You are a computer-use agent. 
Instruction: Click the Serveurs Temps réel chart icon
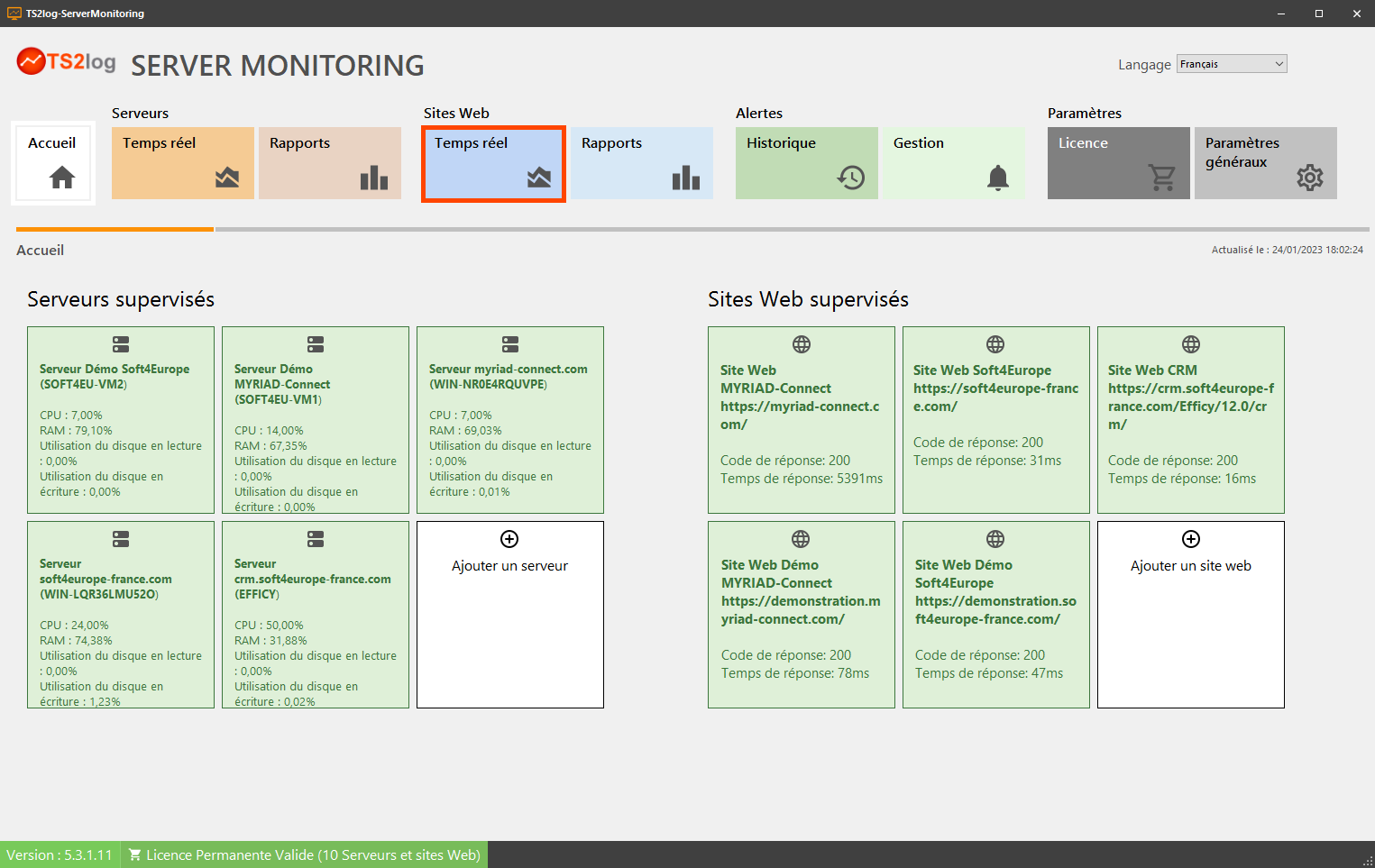(227, 178)
